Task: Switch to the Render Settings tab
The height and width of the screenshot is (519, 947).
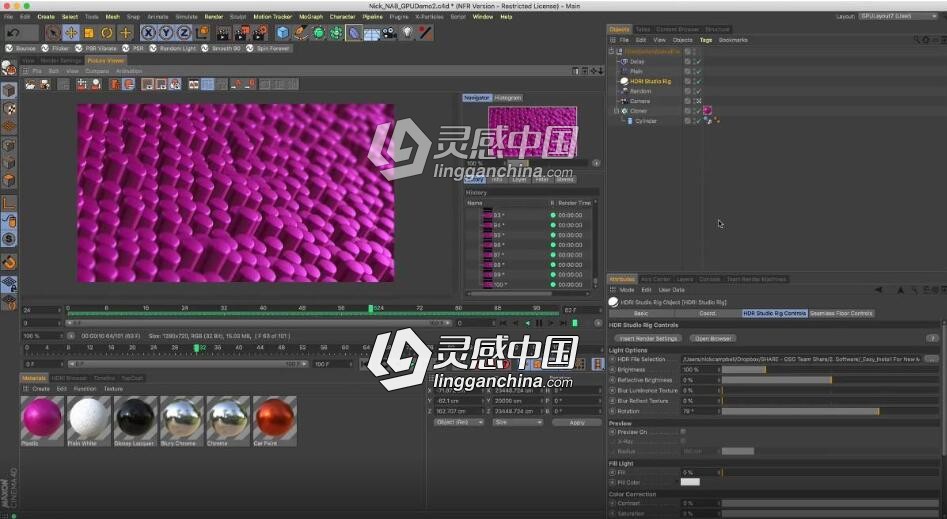Action: (61, 60)
